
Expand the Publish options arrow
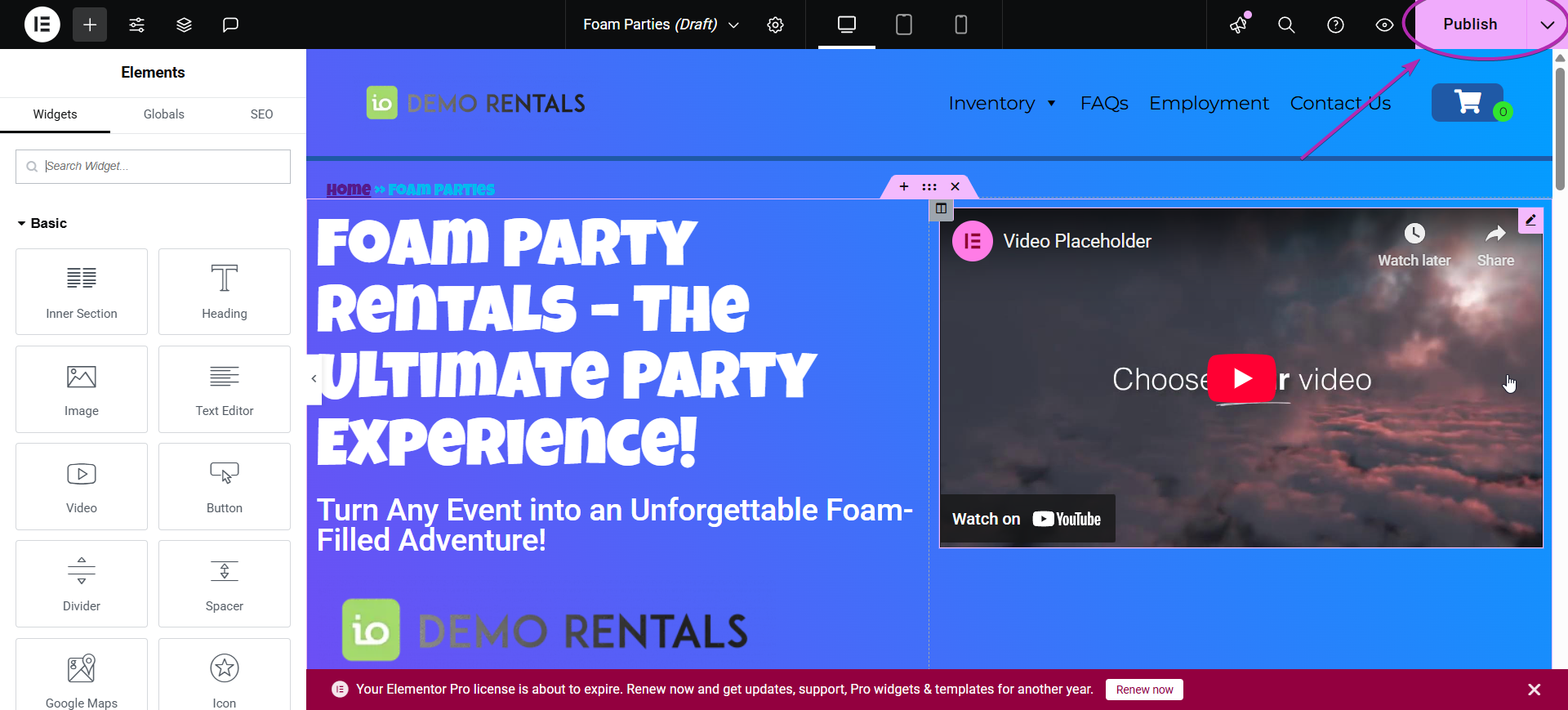(x=1547, y=25)
